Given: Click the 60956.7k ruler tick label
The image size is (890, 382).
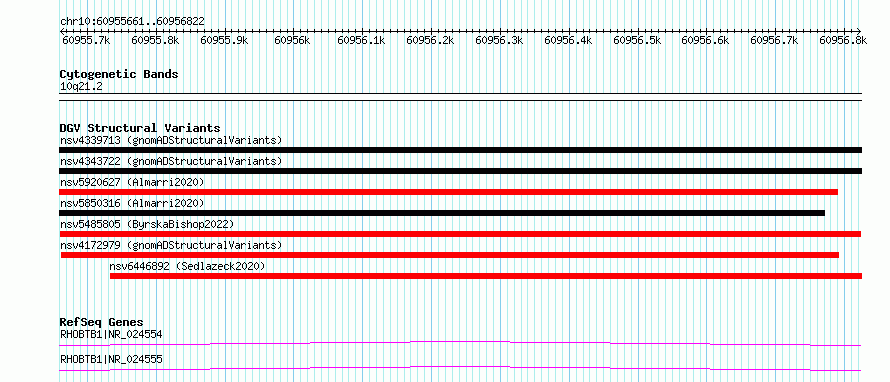Looking at the screenshot, I should (774, 40).
